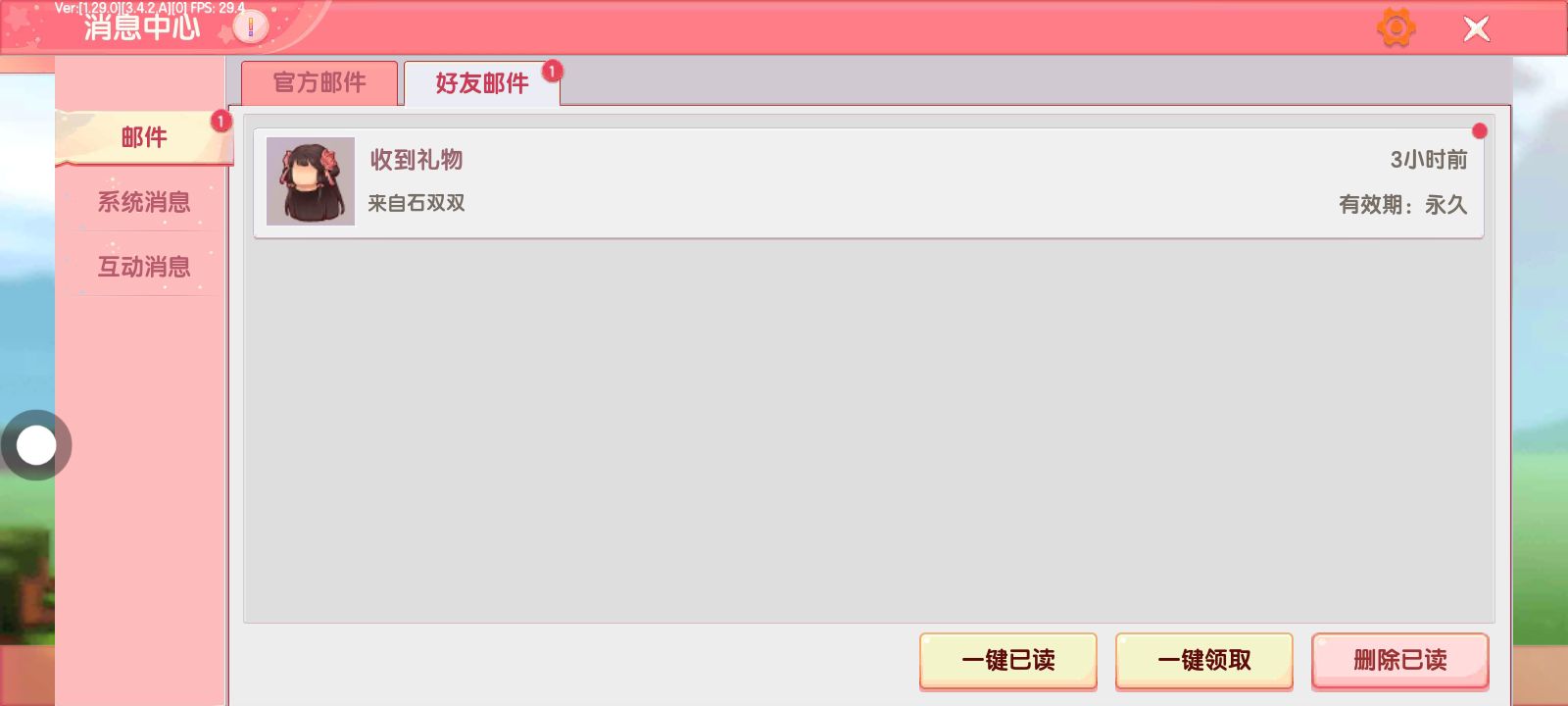1568x706 pixels.
Task: Tap the floating white circle assist button
Action: [x=36, y=445]
